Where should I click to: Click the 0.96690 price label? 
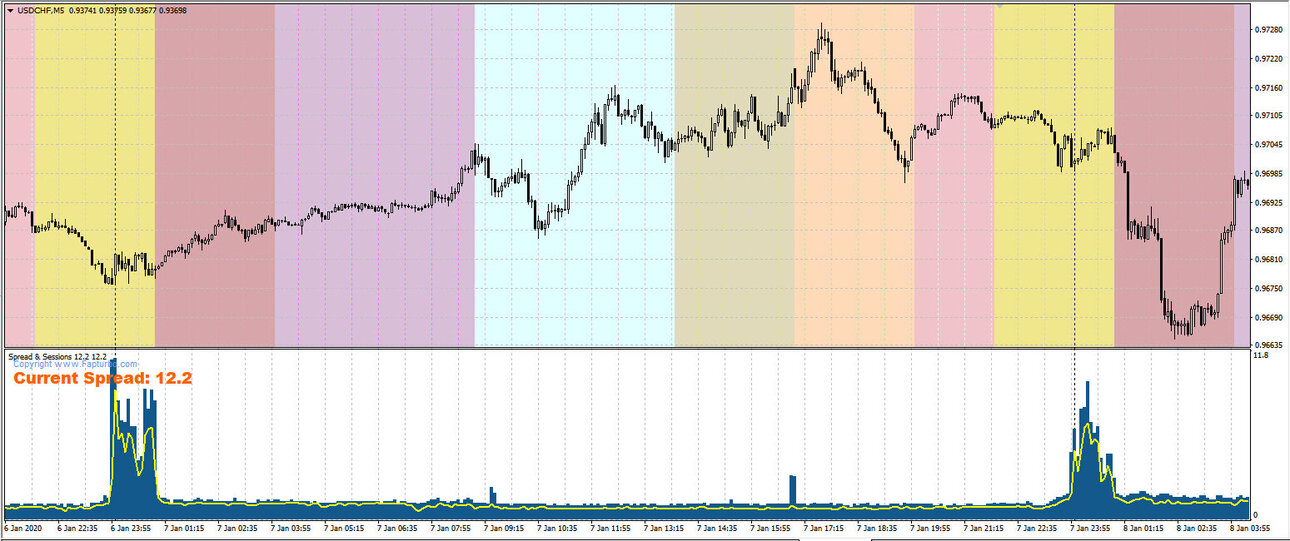[1268, 318]
